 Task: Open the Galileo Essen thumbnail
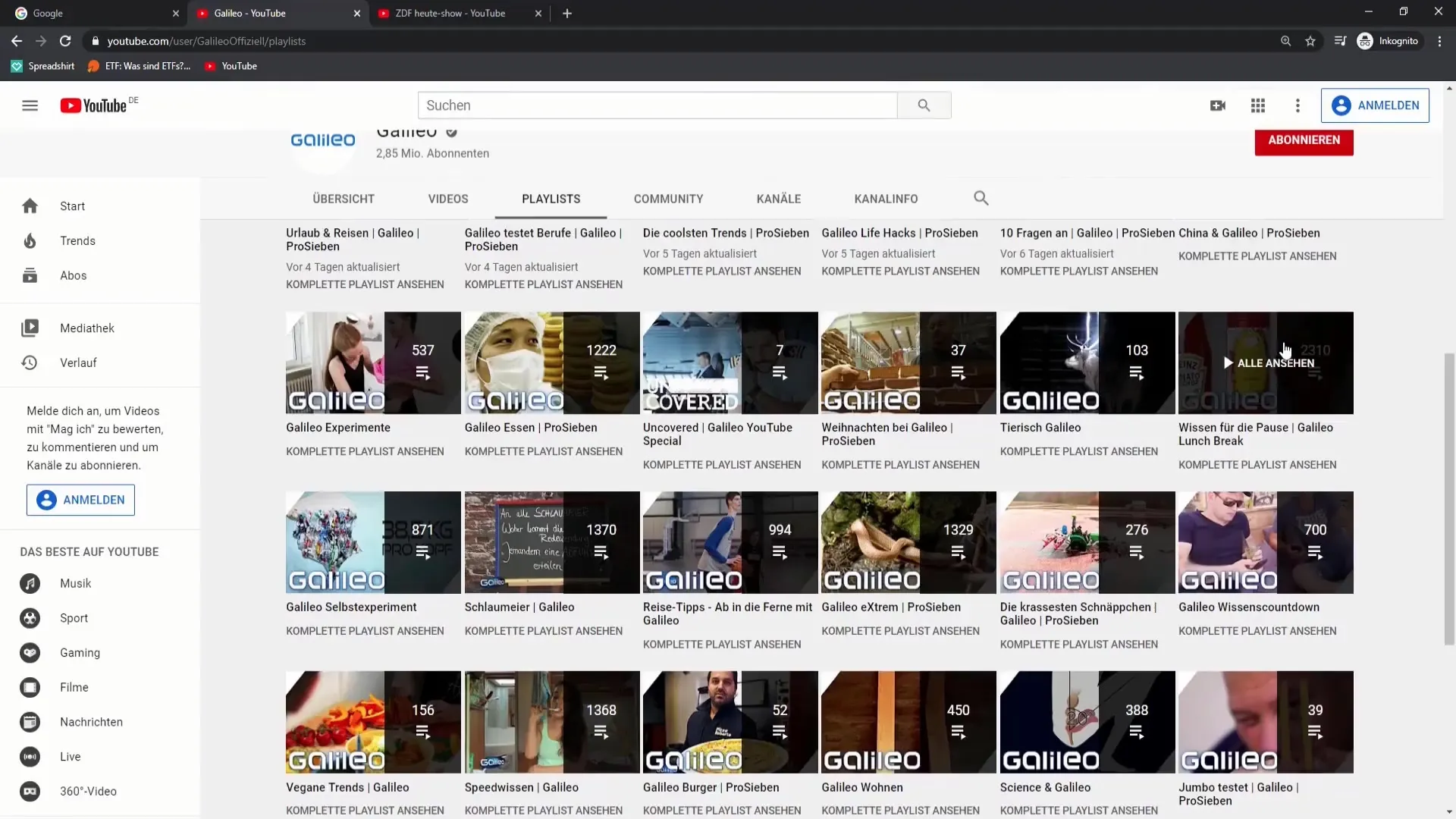(552, 362)
